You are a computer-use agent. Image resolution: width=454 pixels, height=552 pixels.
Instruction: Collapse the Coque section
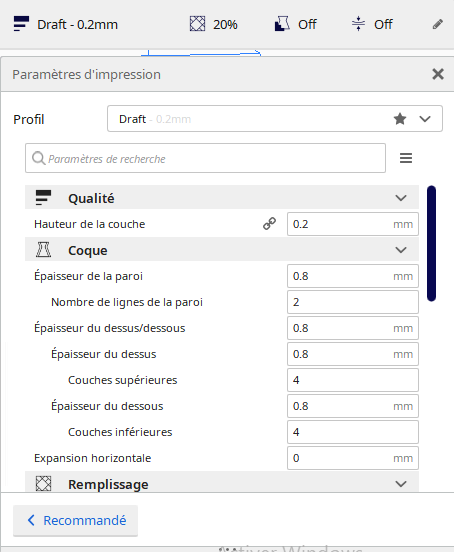click(401, 250)
